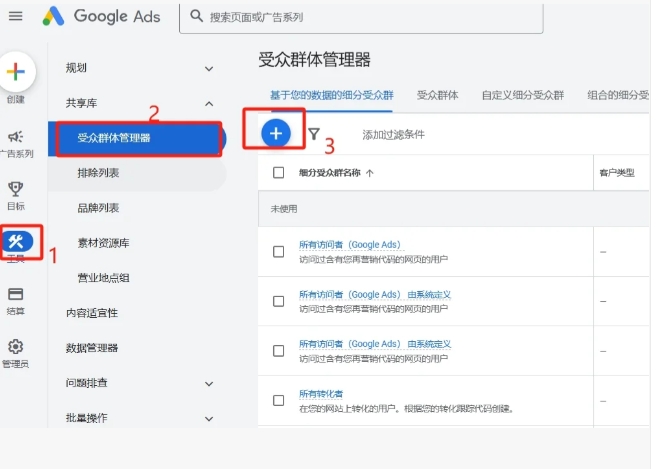This screenshot has height=469, width=656.
Task: Click the 添加过滤条件 filter field
Action: click(393, 135)
